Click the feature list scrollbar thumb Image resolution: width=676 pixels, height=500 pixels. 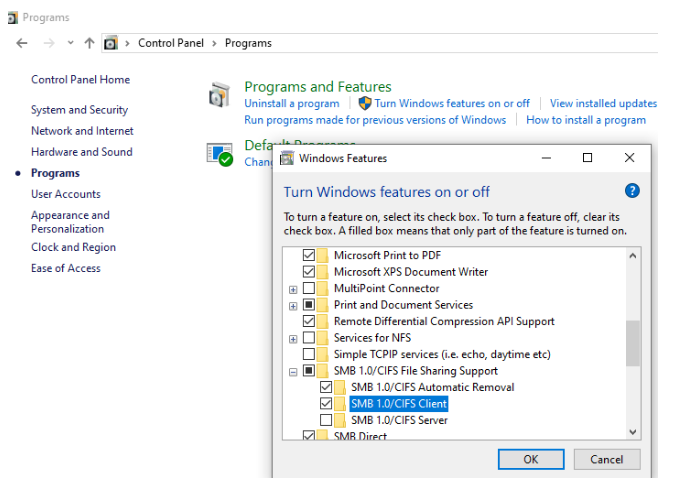tap(632, 343)
